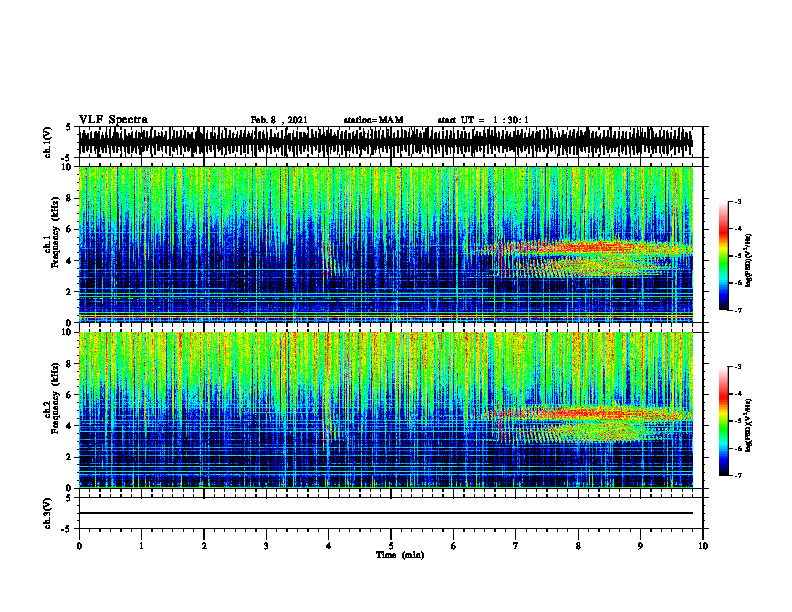This screenshot has height=612, width=792.
Task: Click time axis tick label "3"
Action: [266, 546]
